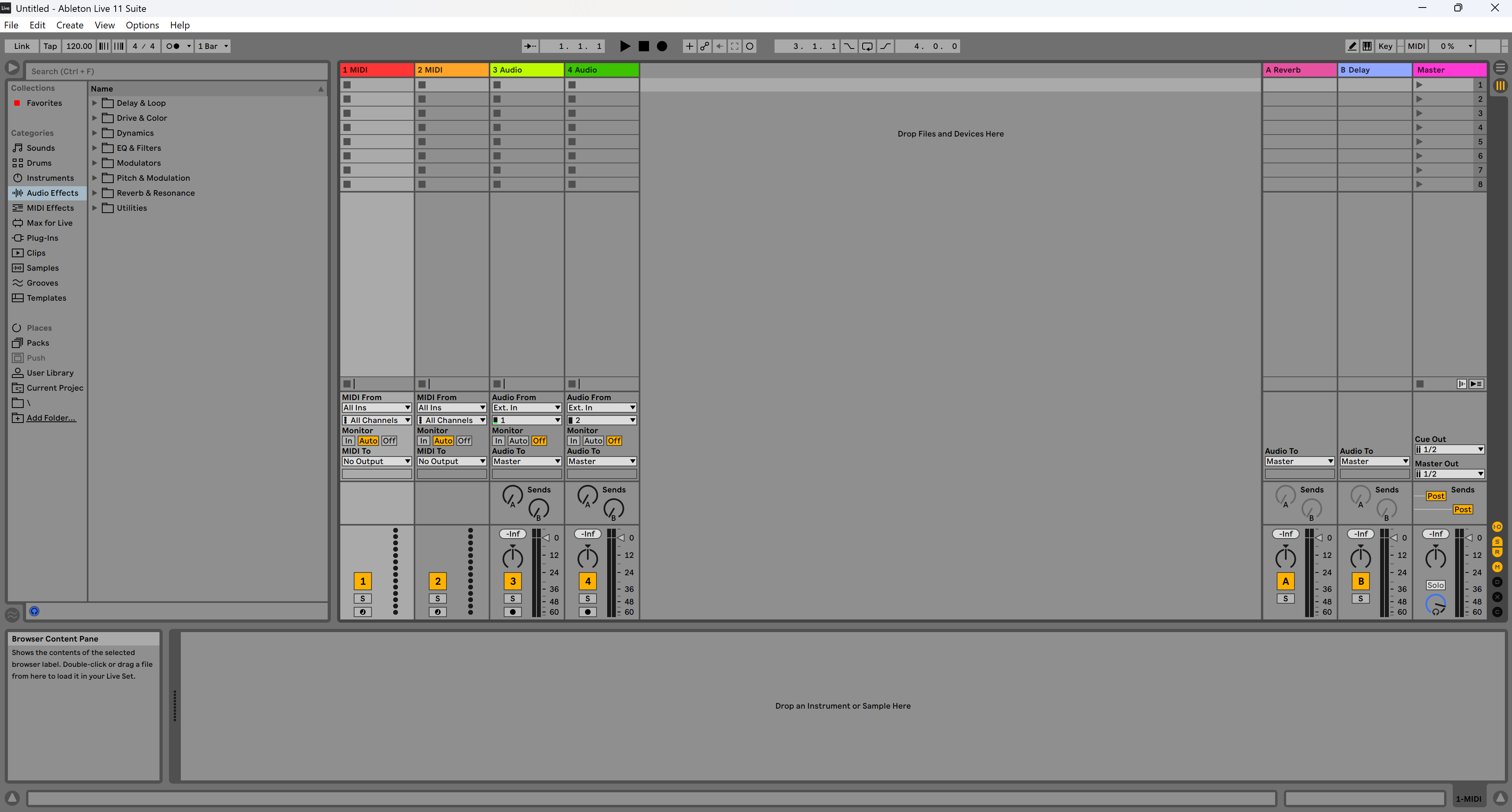Click Add Folder link in Places

(x=51, y=418)
